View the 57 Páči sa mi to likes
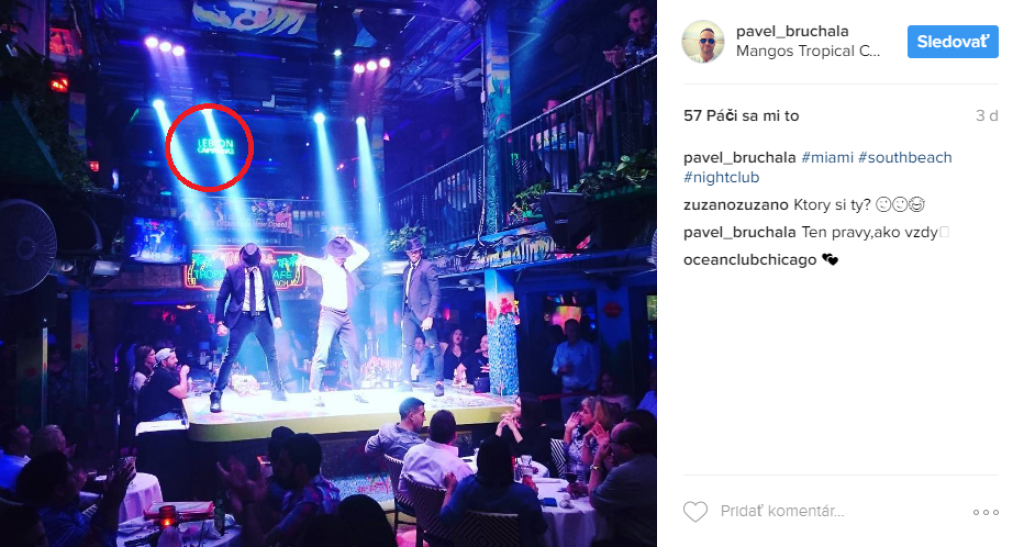The image size is (1024, 547). click(x=741, y=116)
